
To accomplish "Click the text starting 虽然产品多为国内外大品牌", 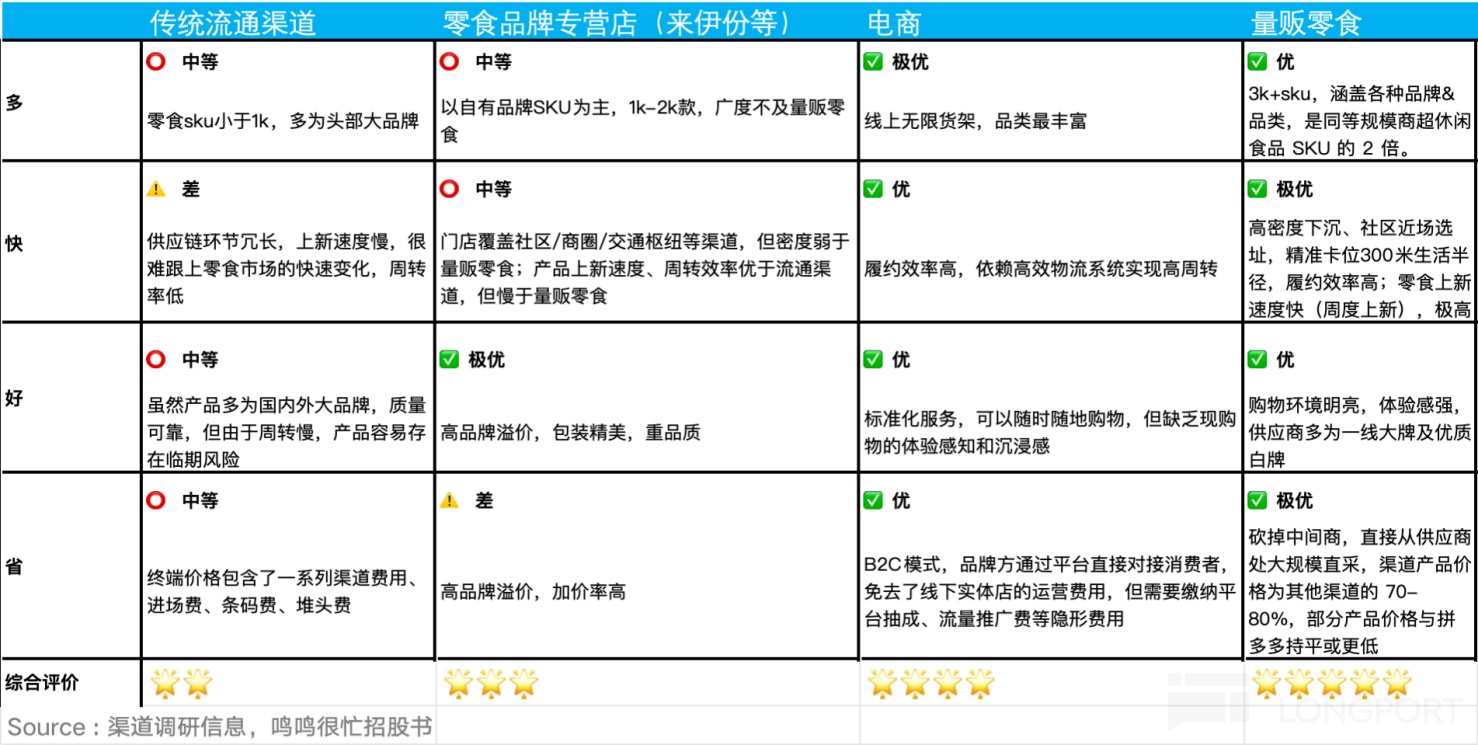I will tap(286, 432).
